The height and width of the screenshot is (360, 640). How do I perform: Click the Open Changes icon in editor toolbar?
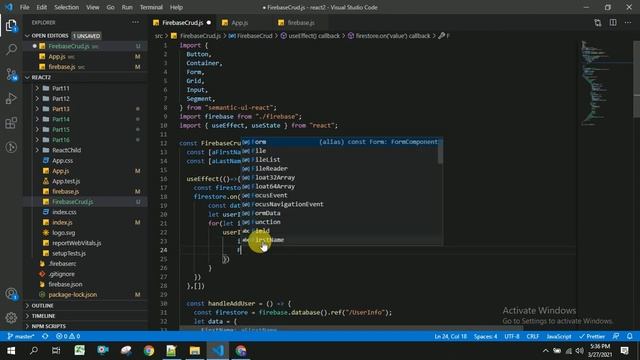598,23
